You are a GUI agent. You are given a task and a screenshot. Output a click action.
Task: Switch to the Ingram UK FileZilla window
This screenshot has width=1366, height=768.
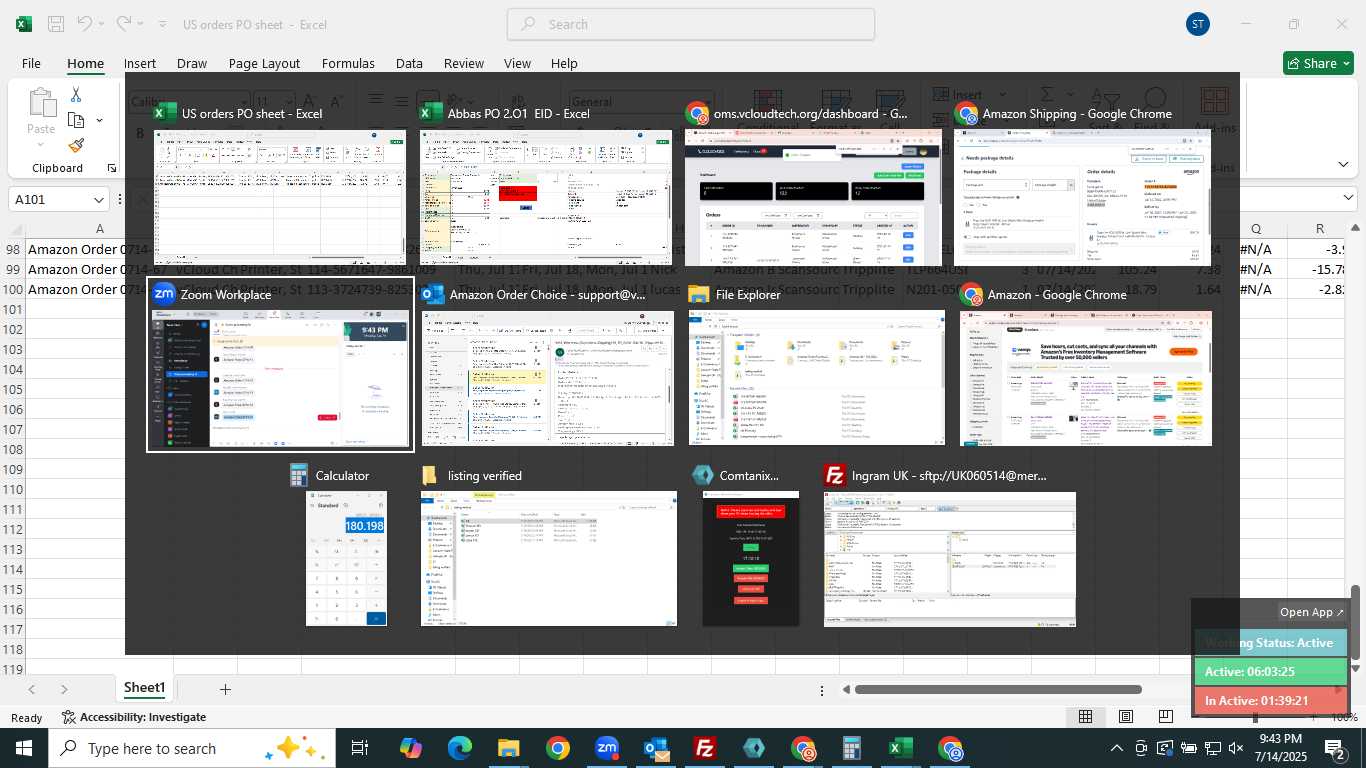click(x=949, y=547)
